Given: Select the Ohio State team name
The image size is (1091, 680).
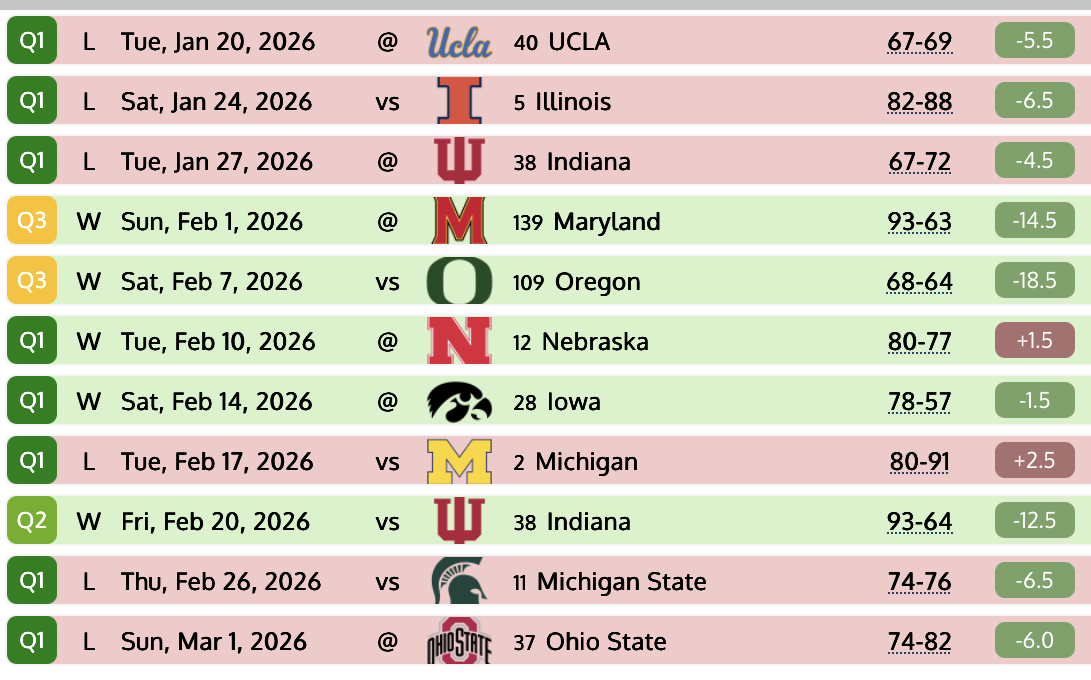Looking at the screenshot, I should pyautogui.click(x=606, y=642).
